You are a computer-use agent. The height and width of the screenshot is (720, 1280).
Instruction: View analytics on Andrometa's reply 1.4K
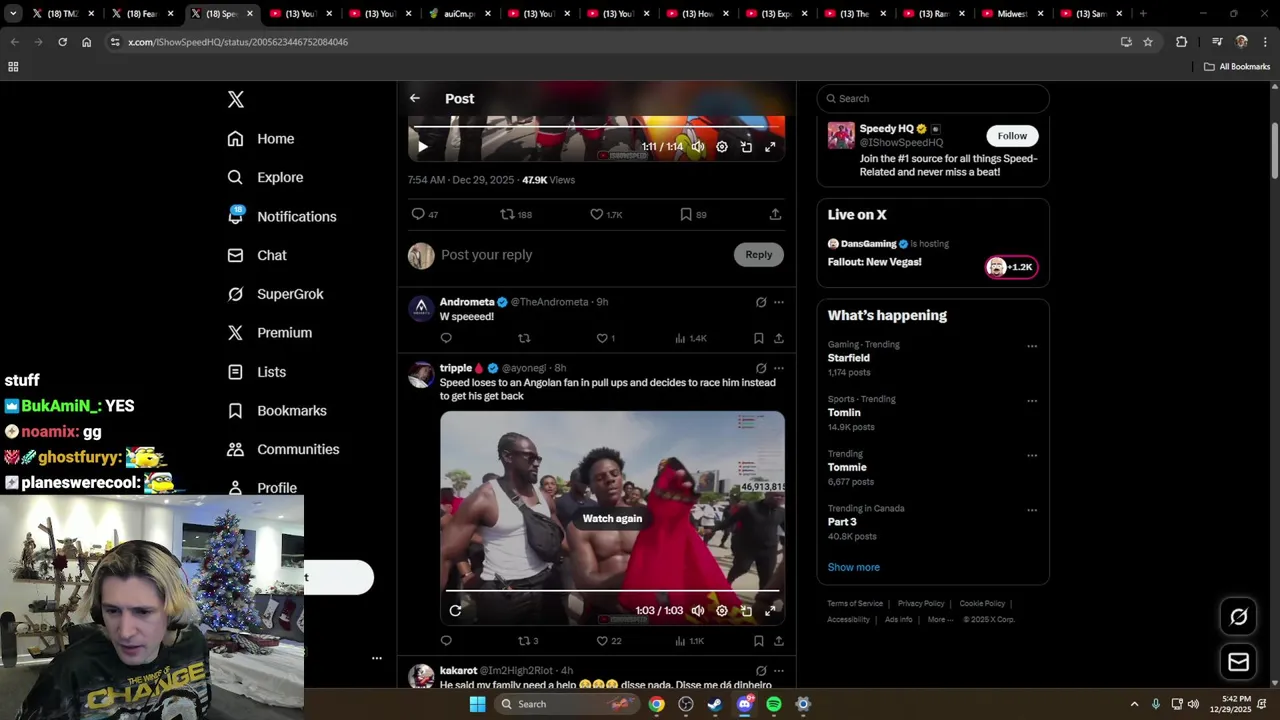click(x=690, y=338)
